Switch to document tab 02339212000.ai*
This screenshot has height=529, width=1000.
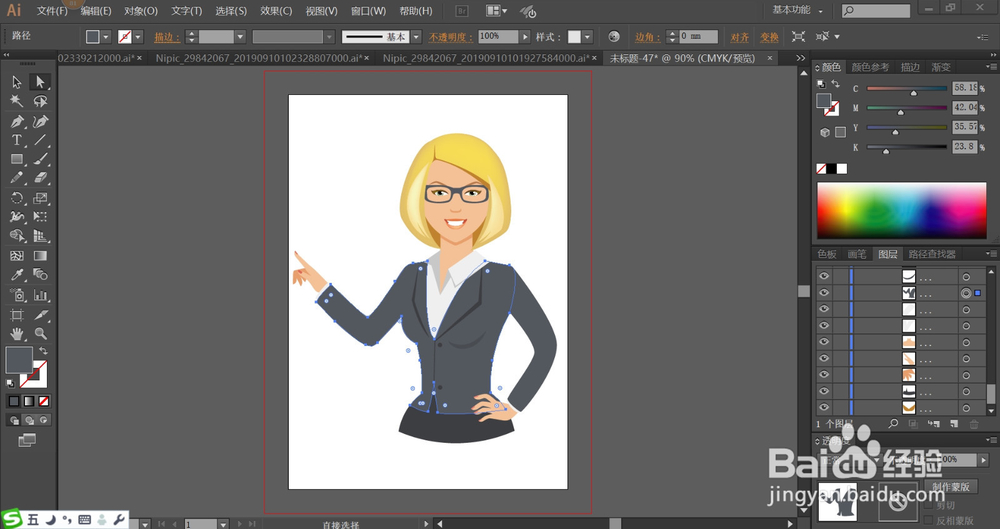96,58
